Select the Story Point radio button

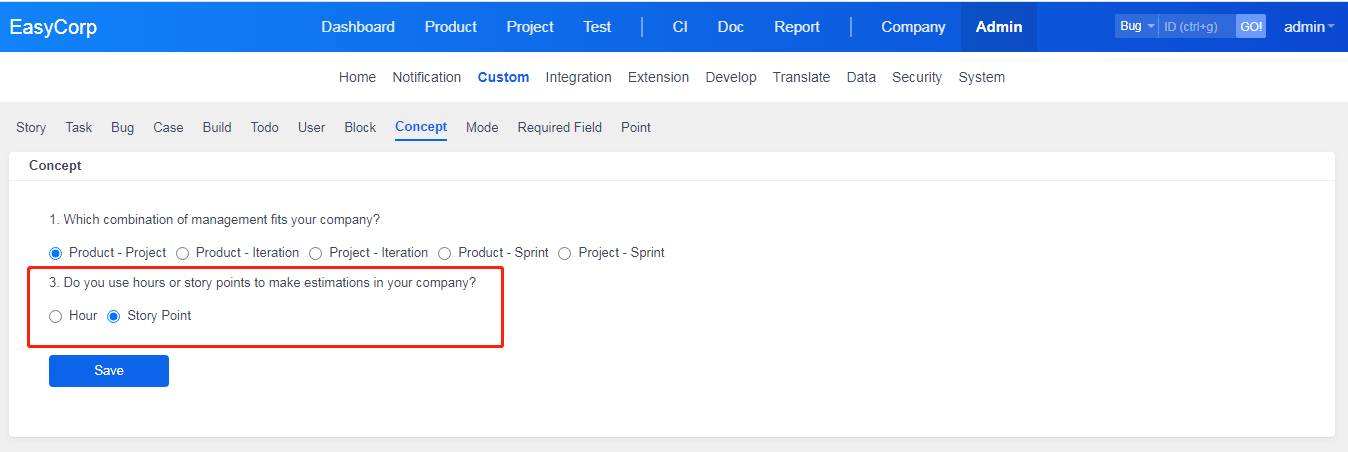[114, 316]
